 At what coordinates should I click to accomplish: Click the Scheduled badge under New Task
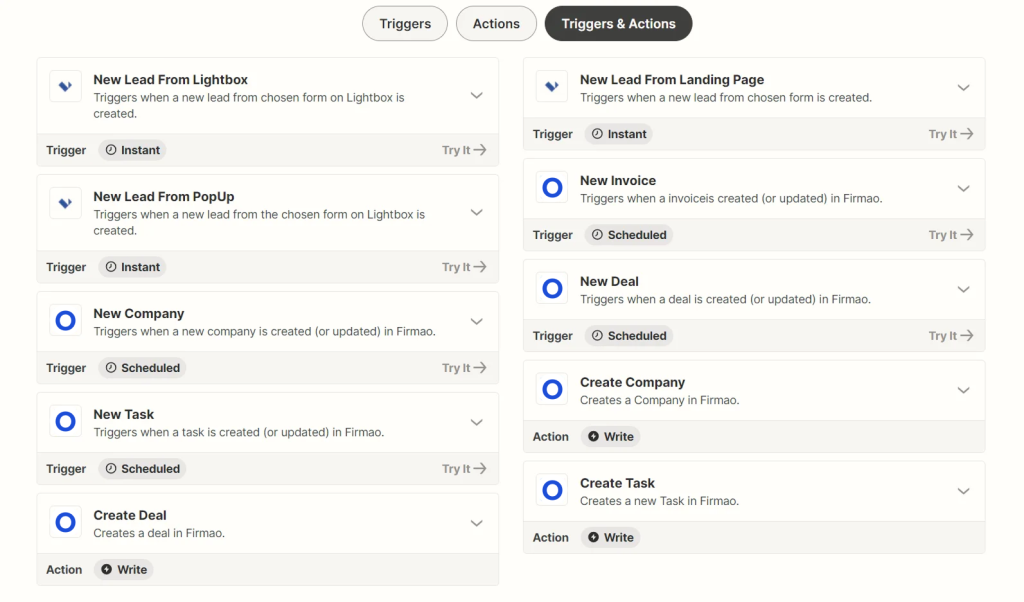point(142,469)
